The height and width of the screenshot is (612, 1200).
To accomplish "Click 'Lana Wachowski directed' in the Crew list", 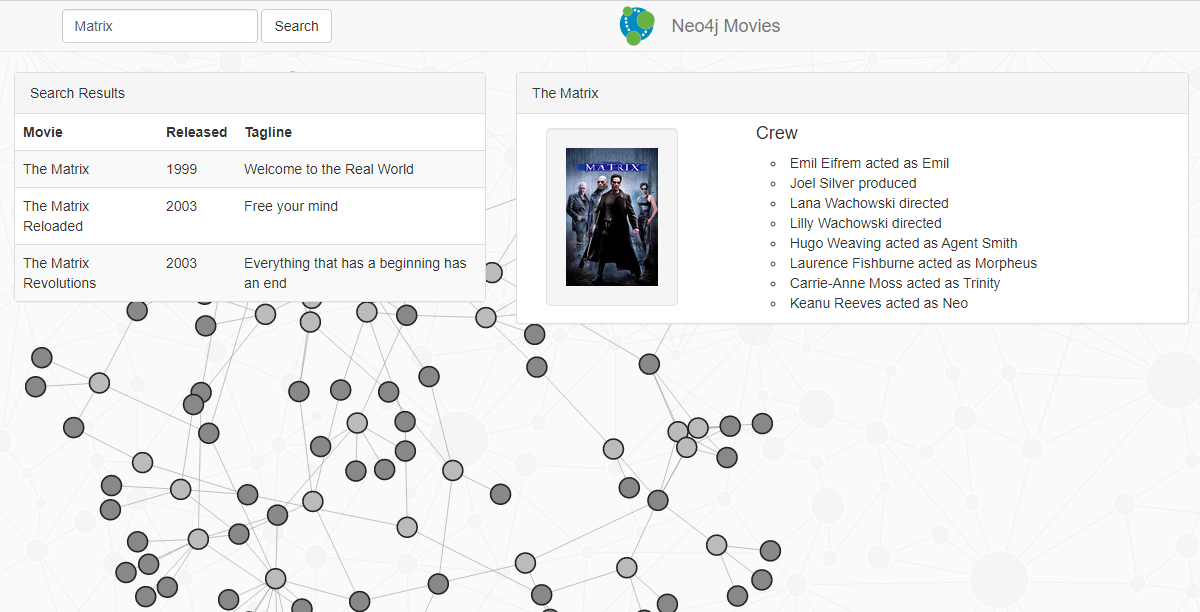I will [x=868, y=203].
